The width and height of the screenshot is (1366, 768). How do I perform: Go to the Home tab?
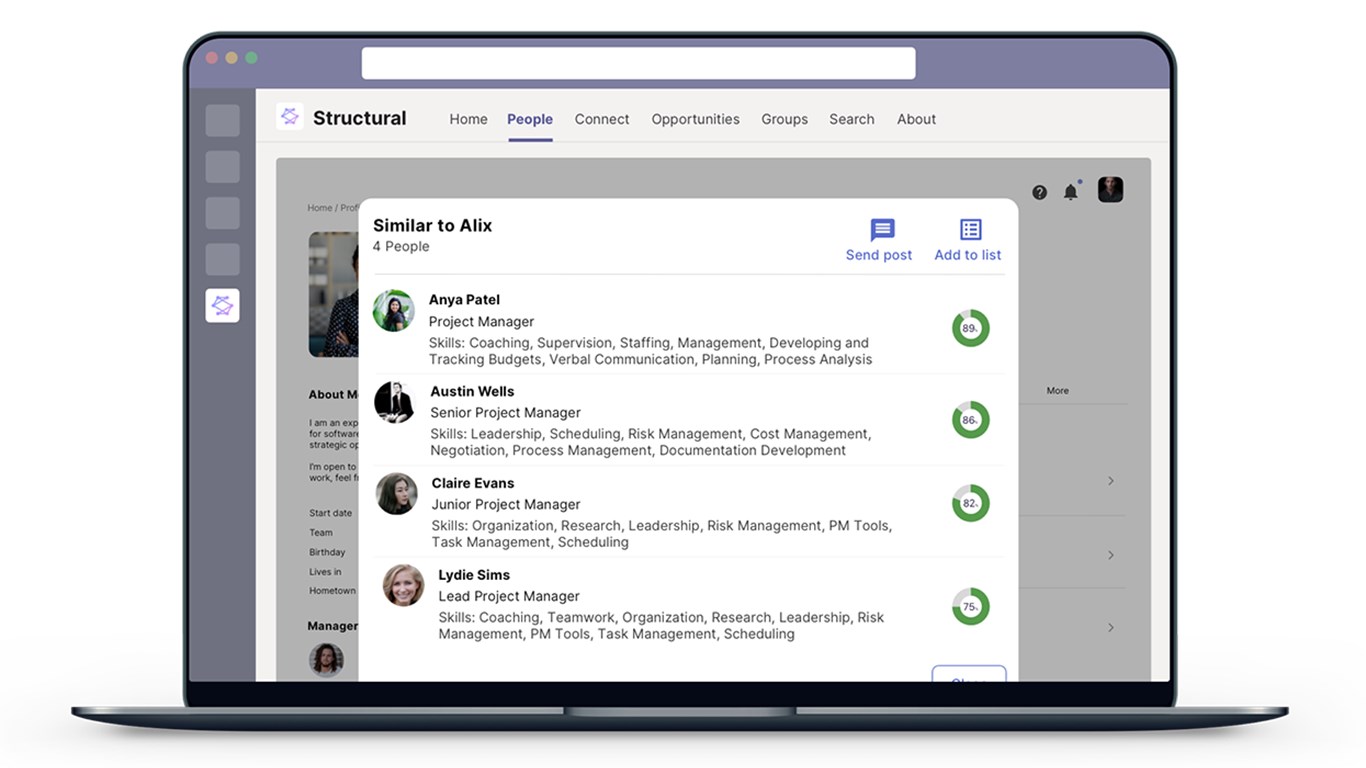tap(468, 119)
